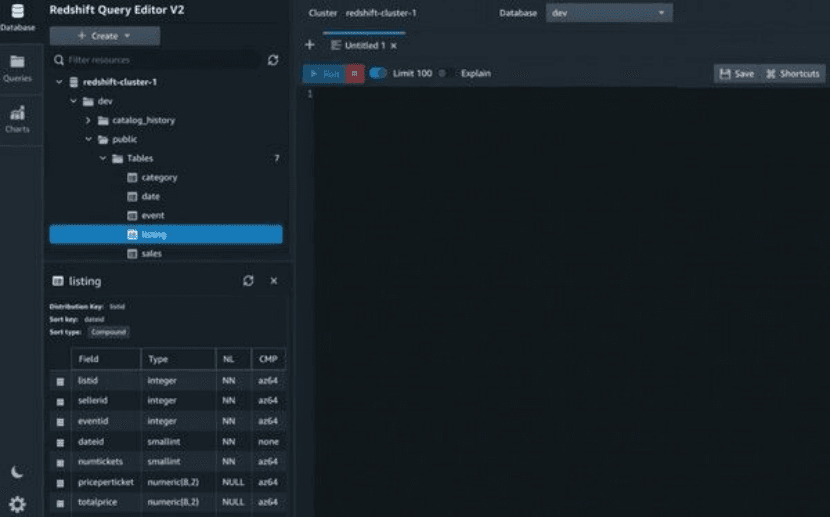This screenshot has height=518, width=830.
Task: Select the event table
Action: (x=152, y=215)
